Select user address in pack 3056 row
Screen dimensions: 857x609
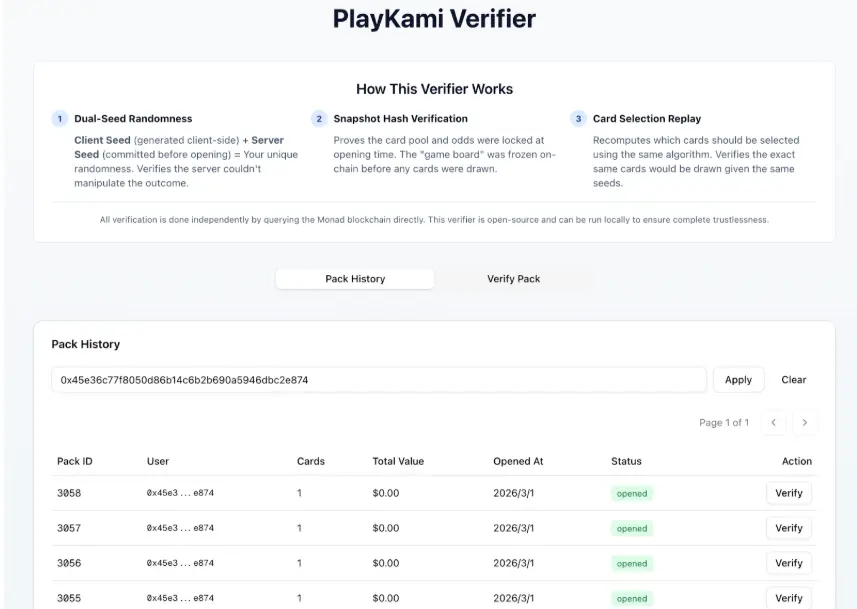[x=180, y=563]
